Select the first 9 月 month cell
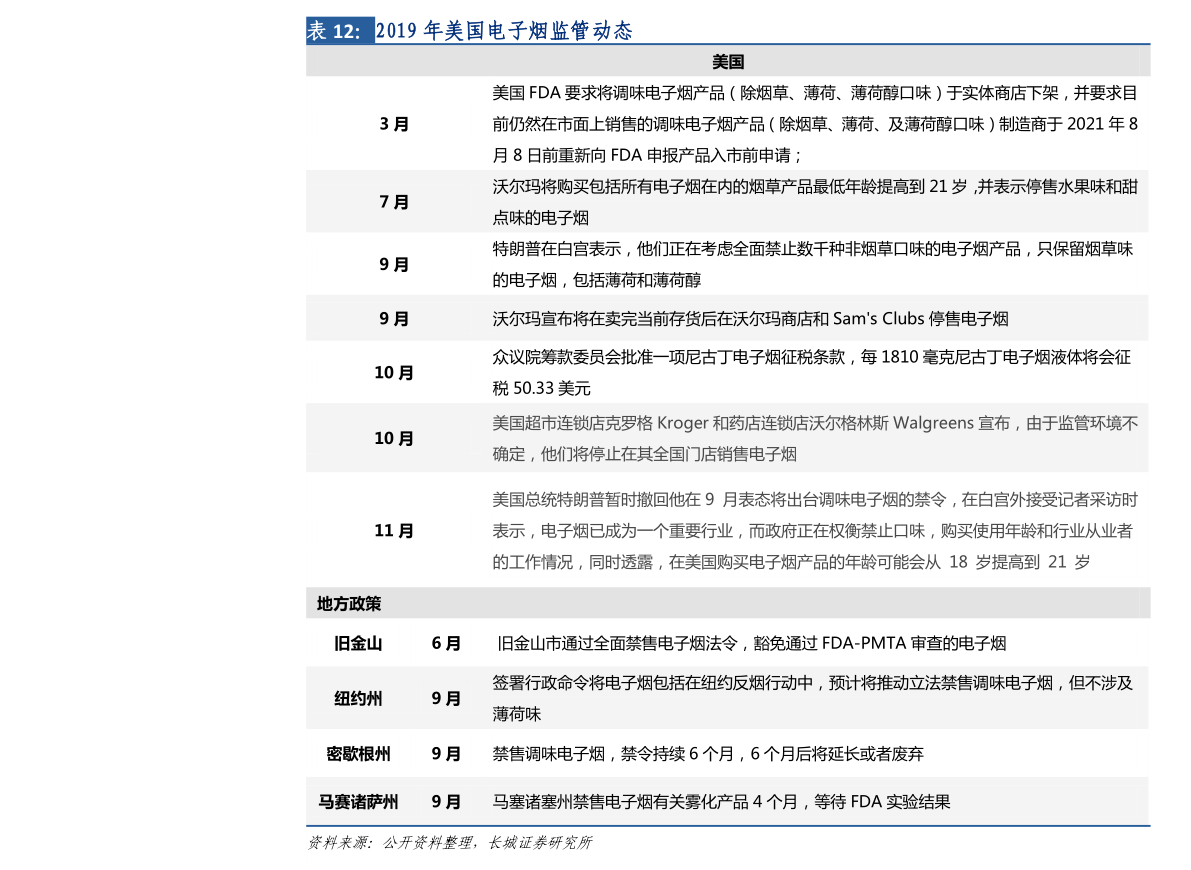 [394, 264]
